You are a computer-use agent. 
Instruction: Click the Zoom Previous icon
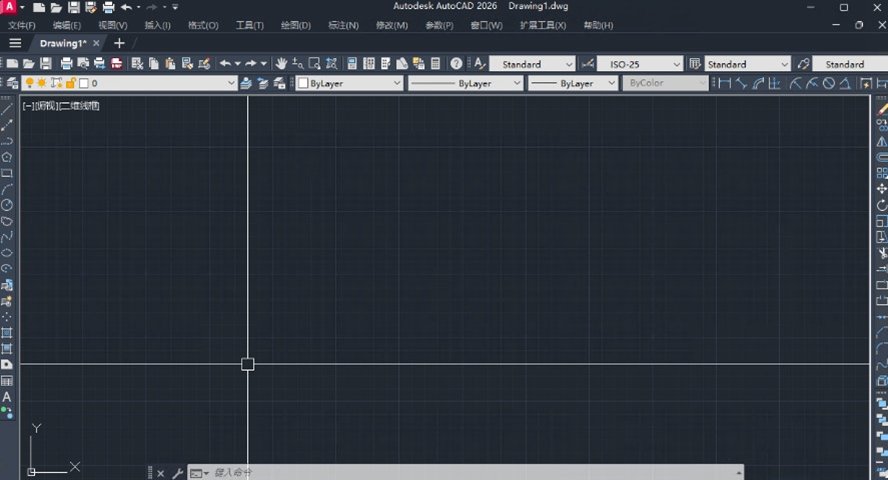(x=331, y=64)
